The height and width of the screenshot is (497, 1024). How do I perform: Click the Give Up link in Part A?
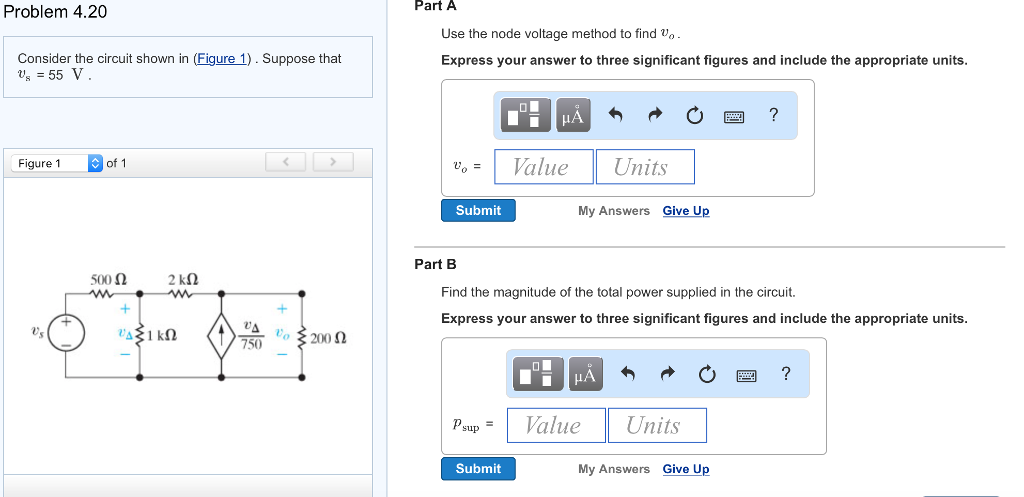click(685, 211)
